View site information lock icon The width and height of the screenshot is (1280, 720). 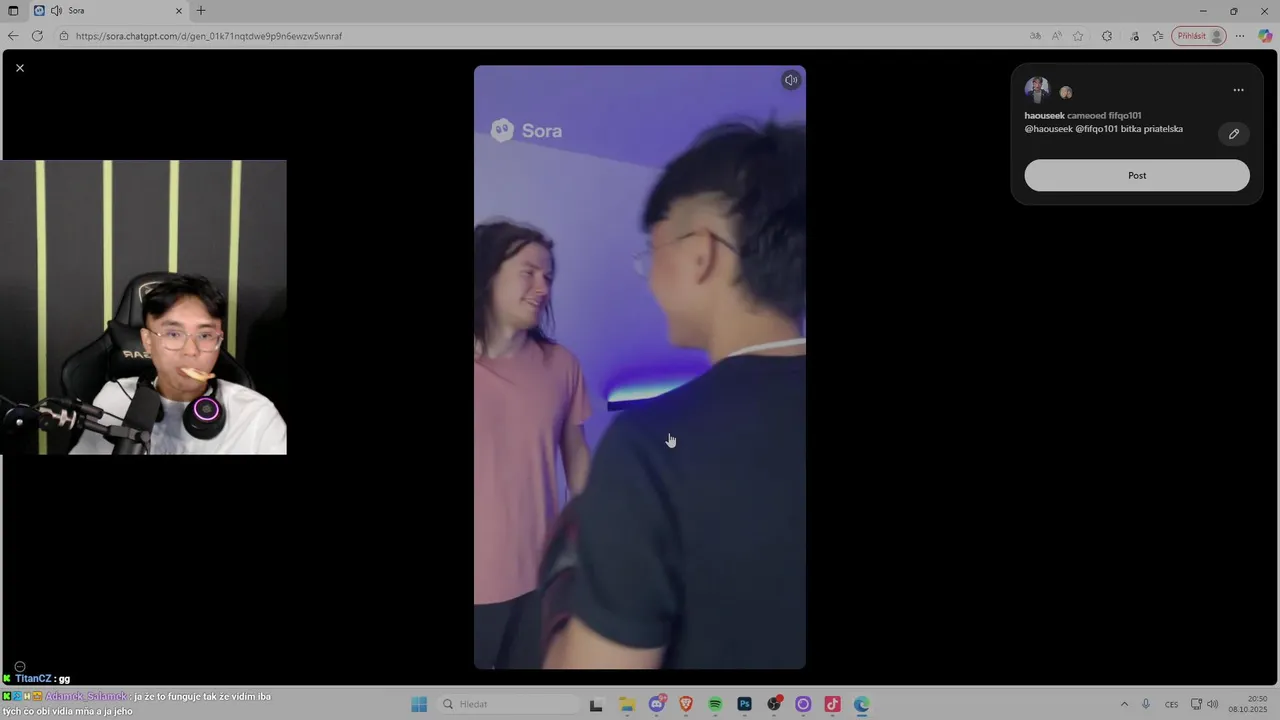[64, 36]
